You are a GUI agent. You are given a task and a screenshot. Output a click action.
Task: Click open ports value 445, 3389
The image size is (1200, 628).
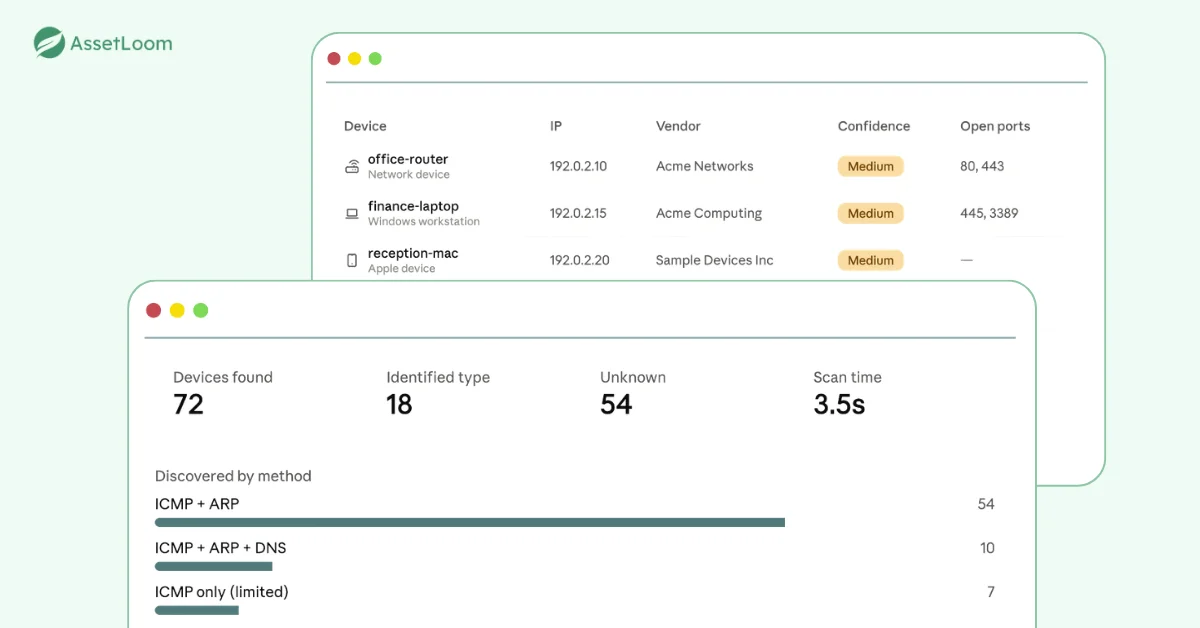[989, 213]
